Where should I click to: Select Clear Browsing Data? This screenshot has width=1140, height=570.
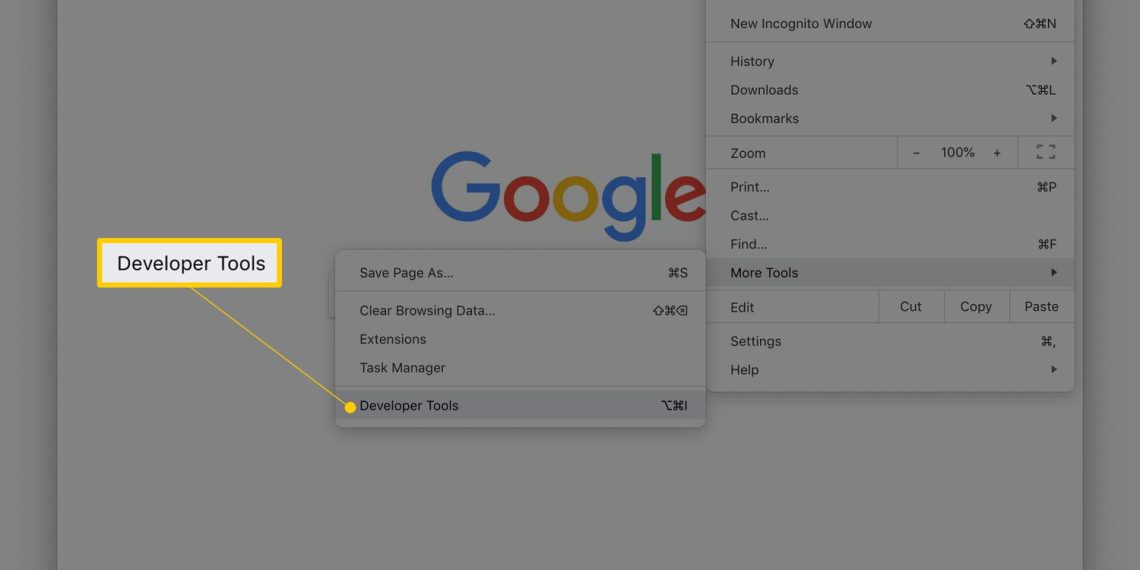[x=520, y=310]
